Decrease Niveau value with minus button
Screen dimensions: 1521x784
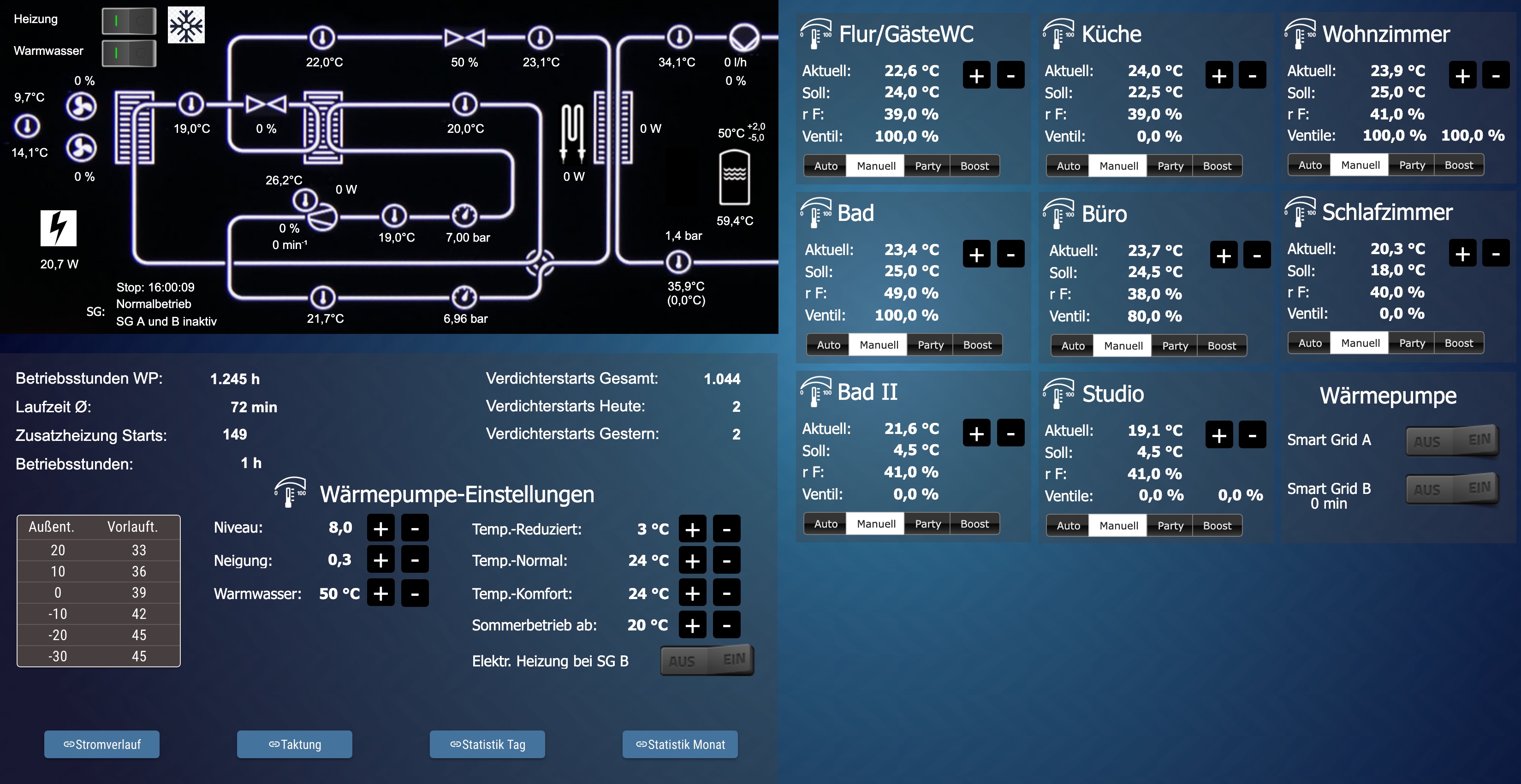[415, 528]
